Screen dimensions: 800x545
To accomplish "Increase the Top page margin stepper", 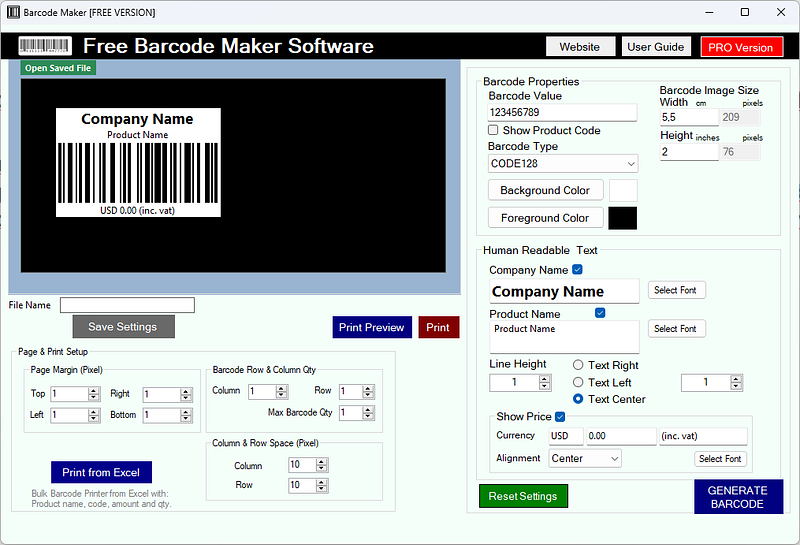I will point(93,391).
